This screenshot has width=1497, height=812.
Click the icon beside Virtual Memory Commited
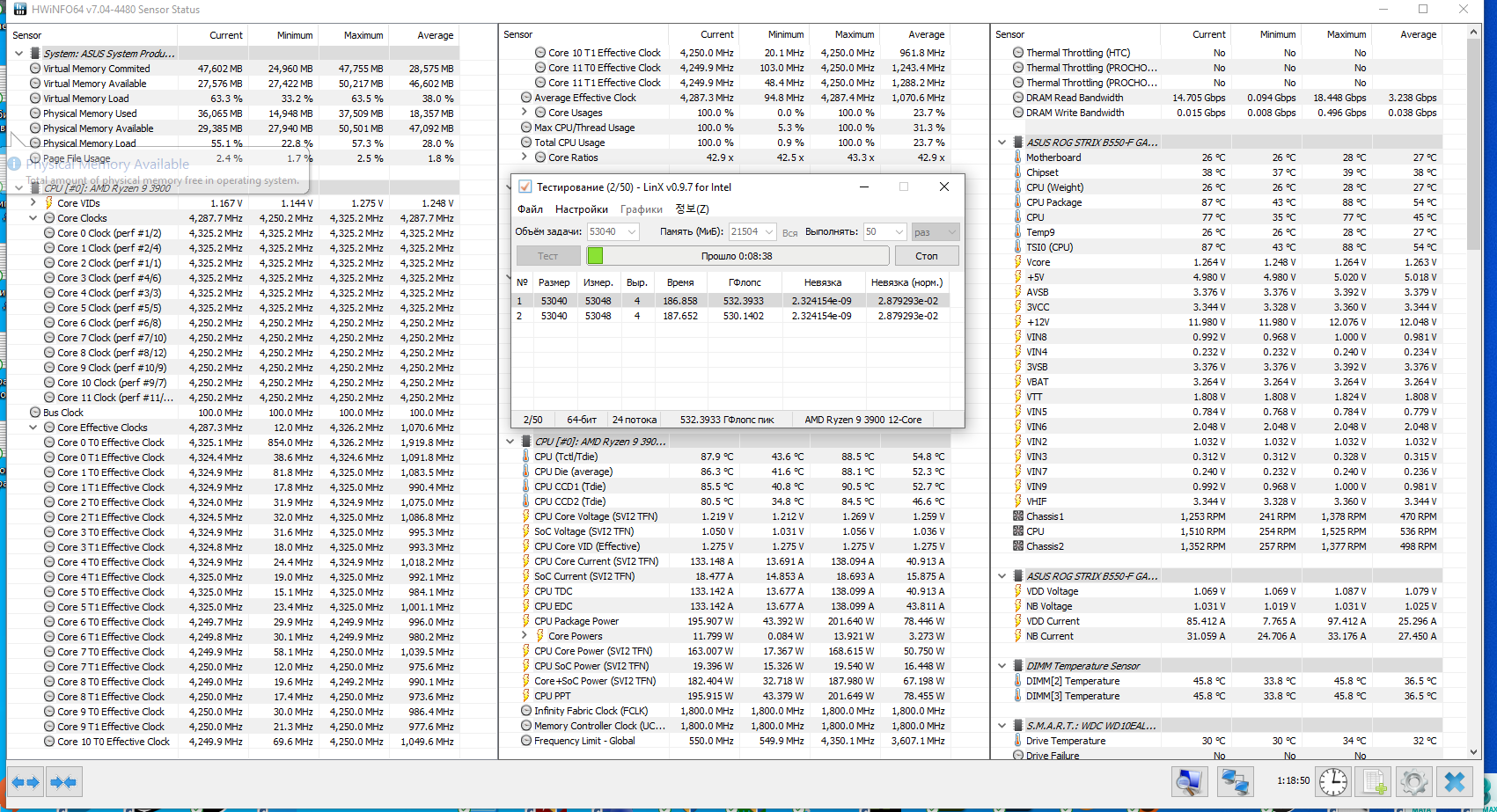[x=35, y=69]
